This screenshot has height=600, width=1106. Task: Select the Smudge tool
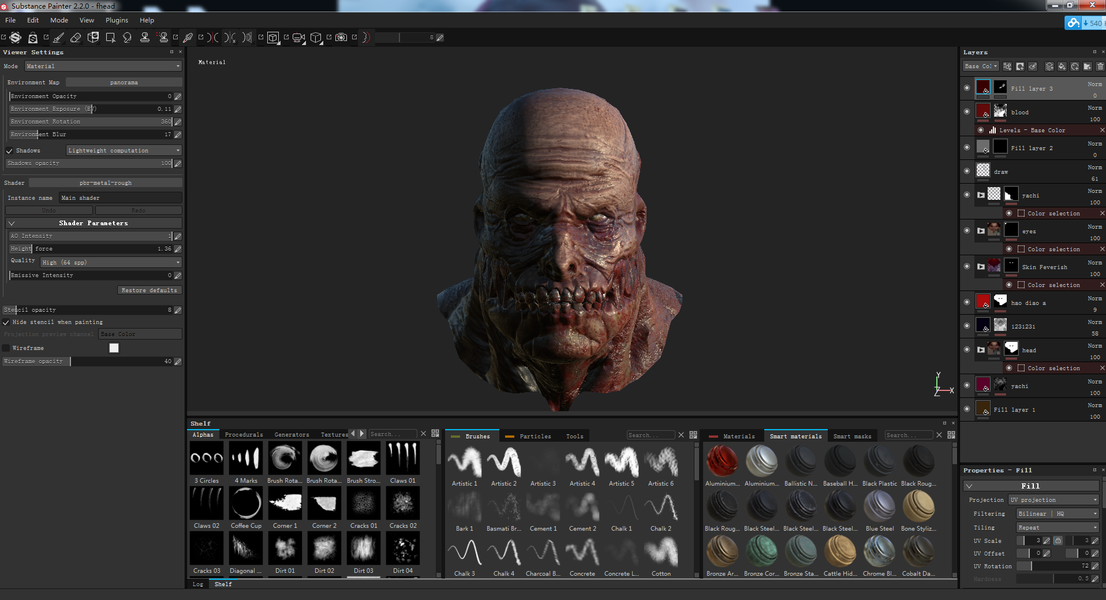click(127, 37)
